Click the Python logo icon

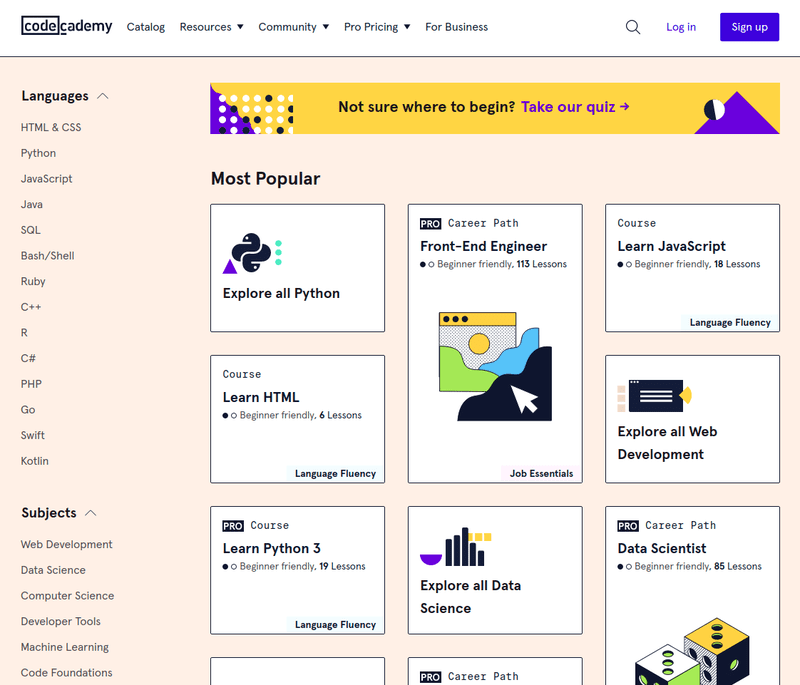[251, 253]
